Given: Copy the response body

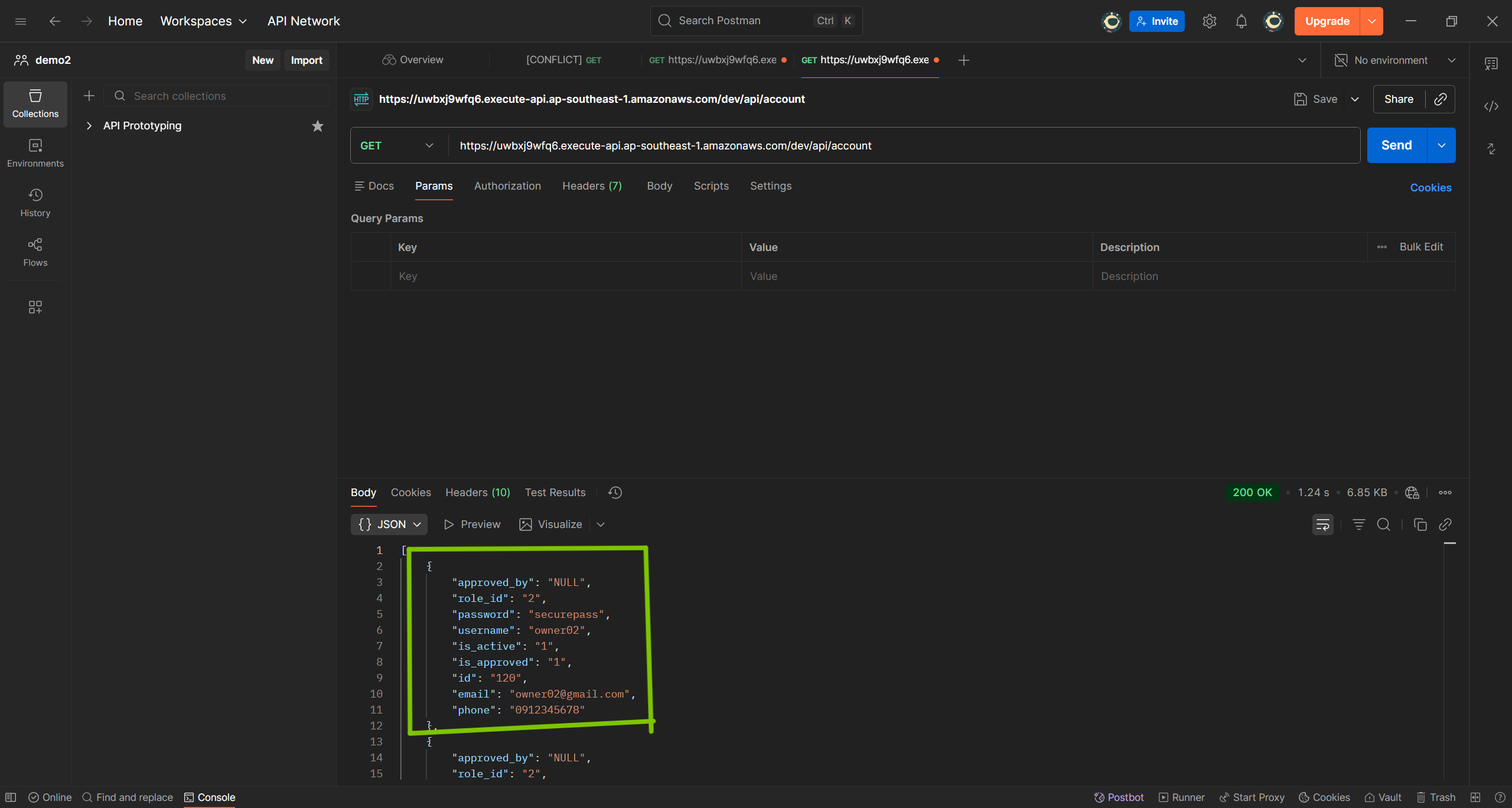Looking at the screenshot, I should click(1420, 524).
